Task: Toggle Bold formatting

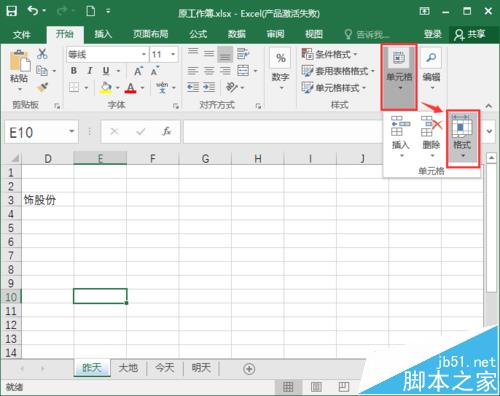Action: [x=74, y=71]
